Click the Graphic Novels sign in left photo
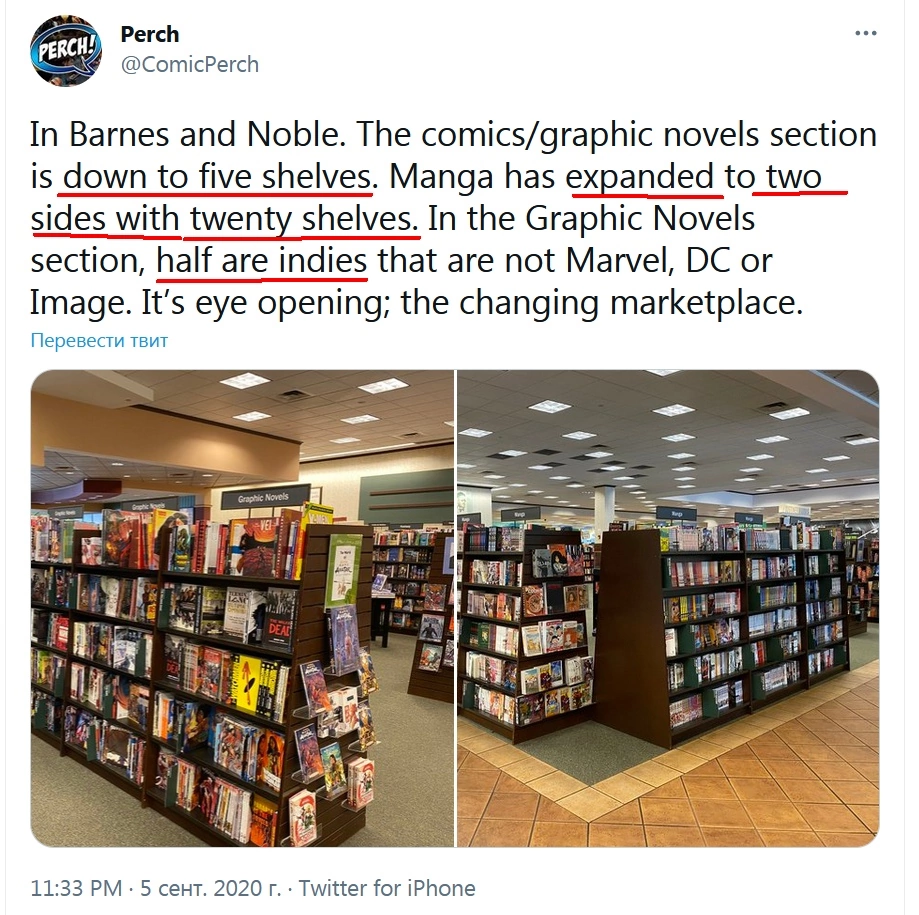The image size is (919, 915). coord(263,498)
